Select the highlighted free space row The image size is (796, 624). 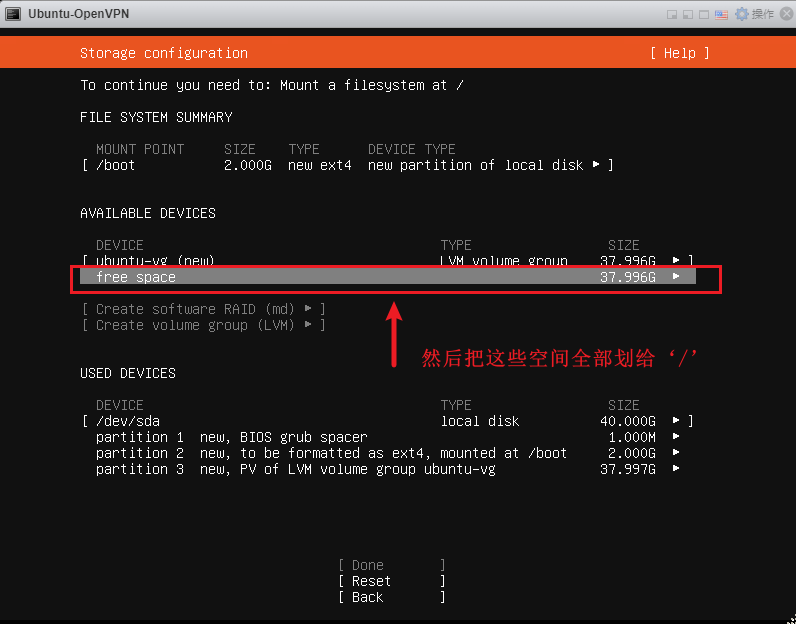click(388, 277)
